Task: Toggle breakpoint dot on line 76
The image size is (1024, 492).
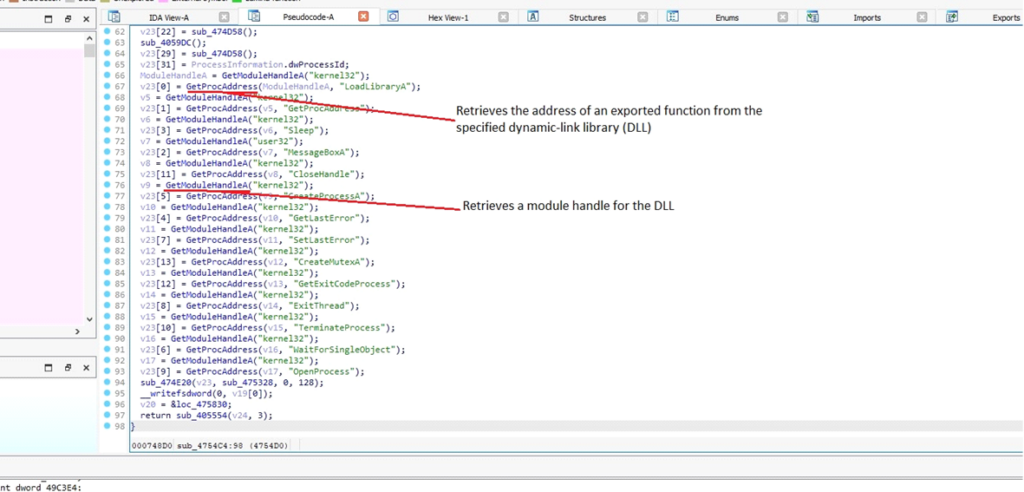Action: pyautogui.click(x=108, y=185)
